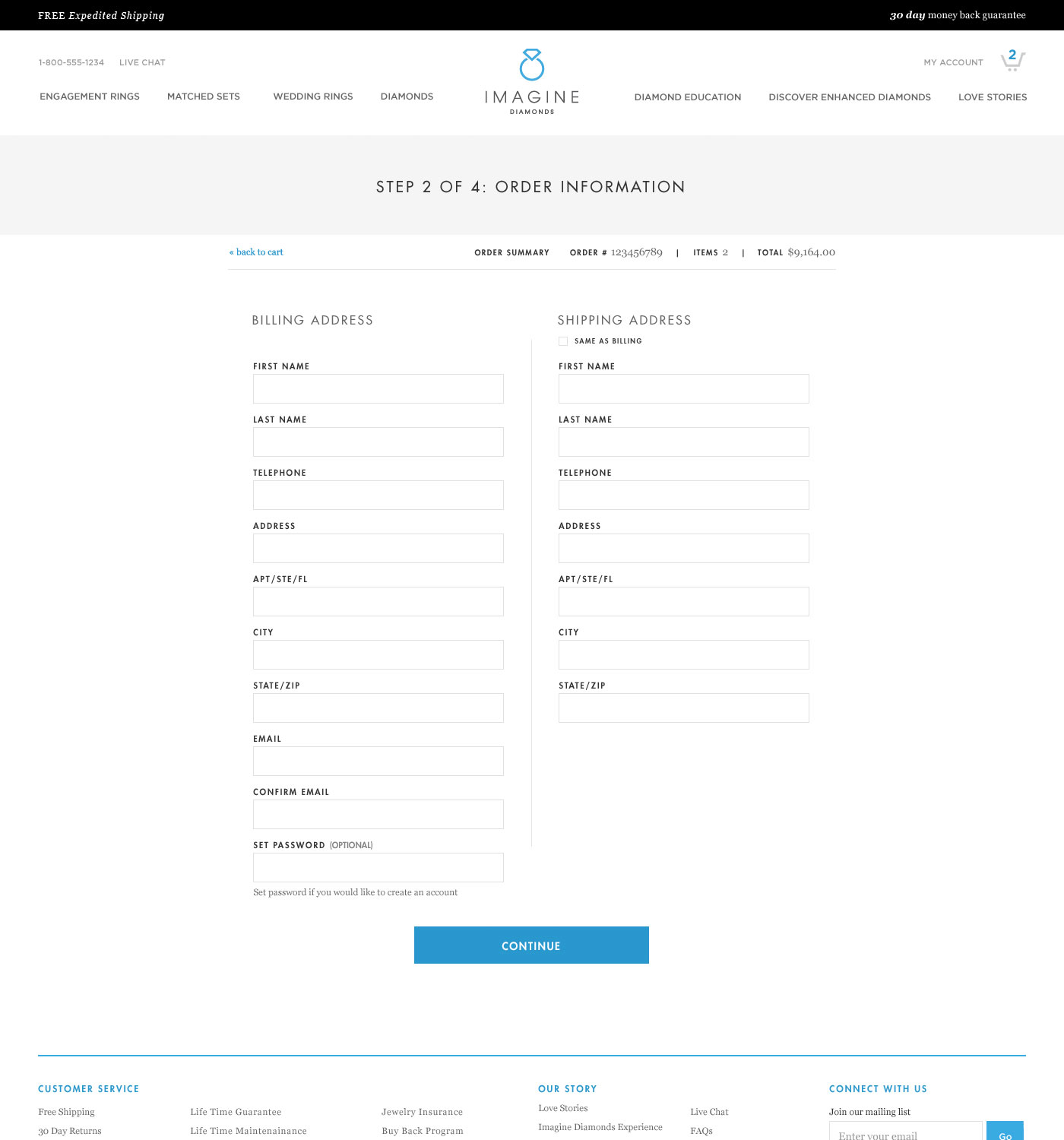
Task: Focus the billing City field
Action: [378, 654]
